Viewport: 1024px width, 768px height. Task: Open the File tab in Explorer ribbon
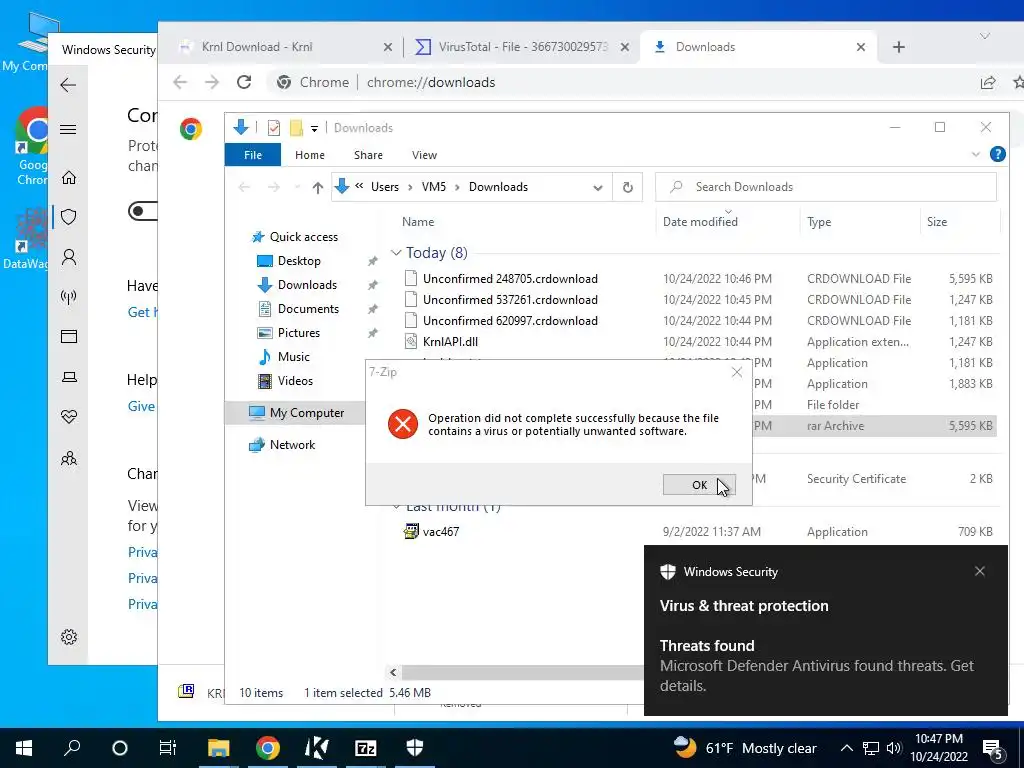tap(253, 155)
